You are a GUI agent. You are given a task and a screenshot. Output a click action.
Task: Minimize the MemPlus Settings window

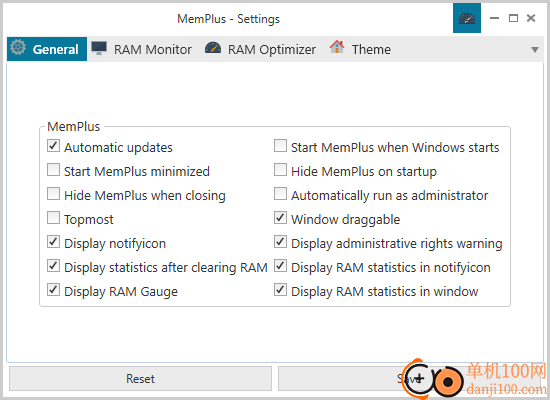click(494, 18)
